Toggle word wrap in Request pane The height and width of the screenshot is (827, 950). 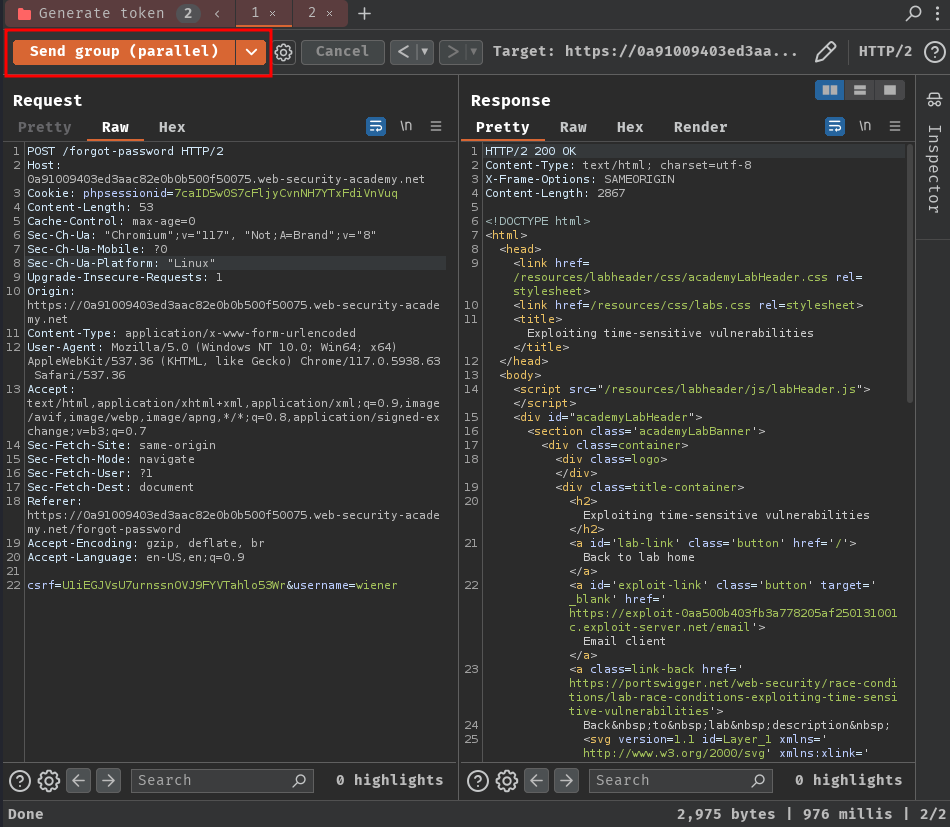click(x=376, y=126)
